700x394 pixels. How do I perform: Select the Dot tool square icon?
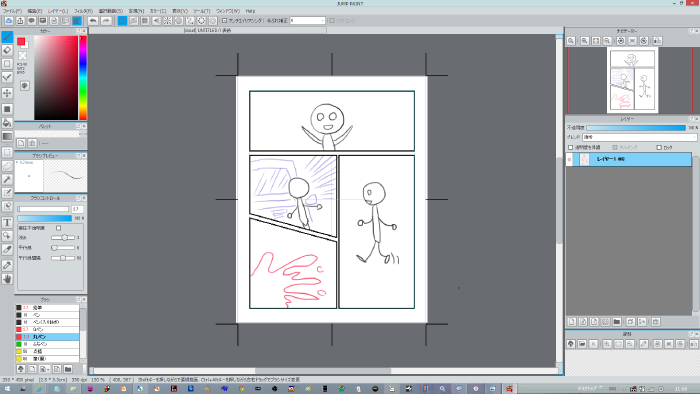click(x=7, y=64)
